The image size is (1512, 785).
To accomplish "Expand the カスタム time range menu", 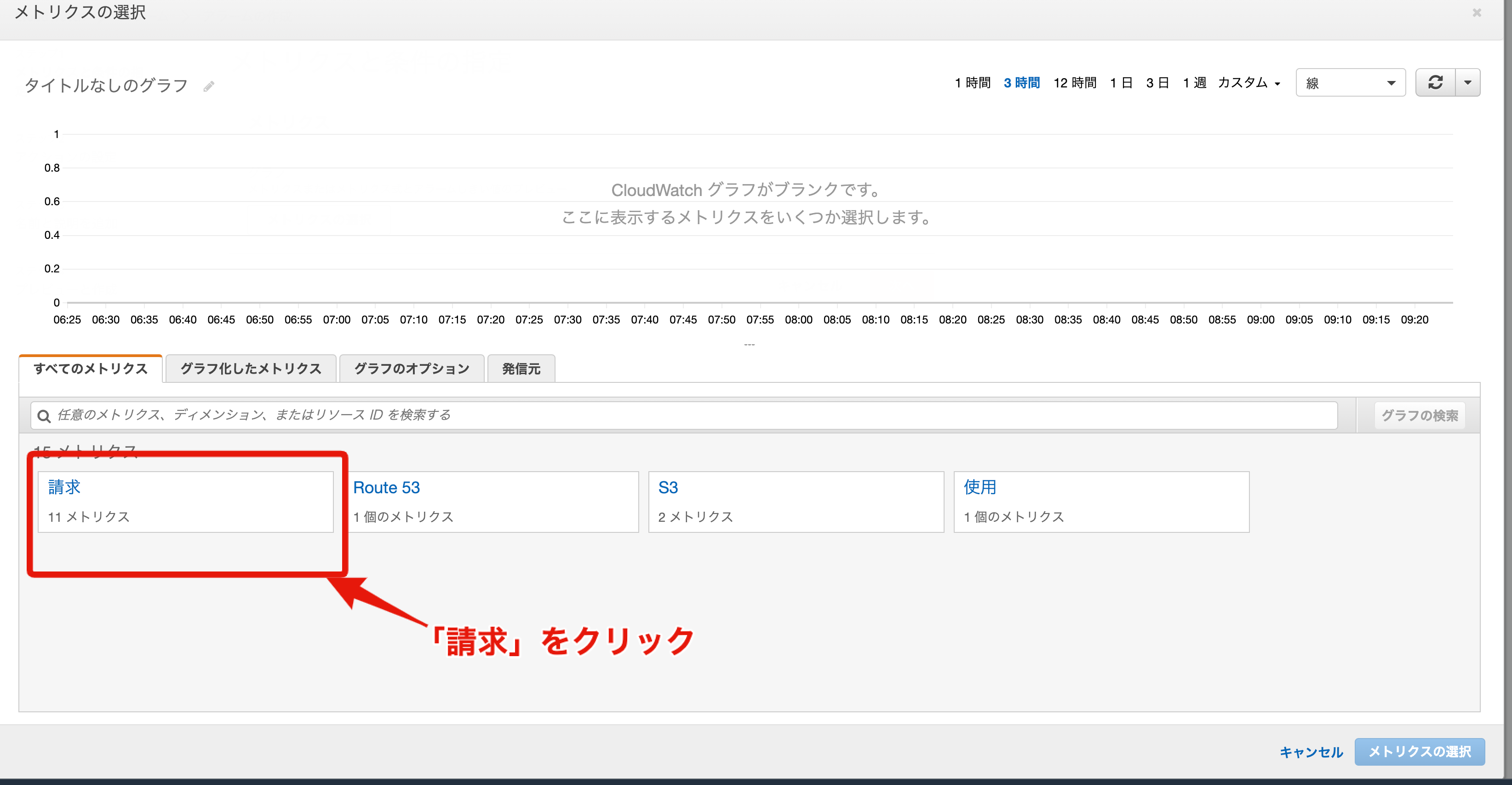I will pyautogui.click(x=1248, y=83).
